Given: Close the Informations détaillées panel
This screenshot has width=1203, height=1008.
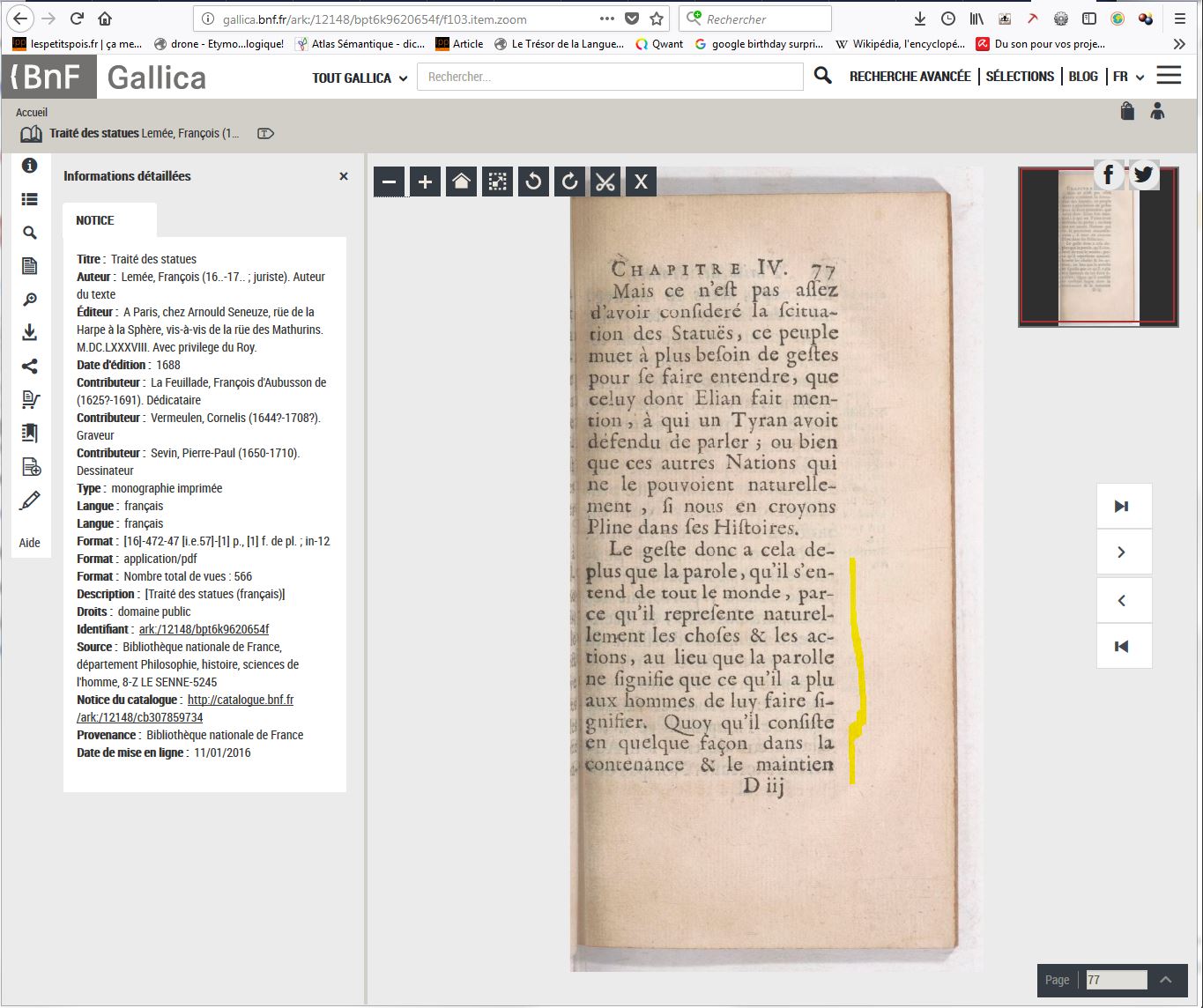Looking at the screenshot, I should (x=344, y=176).
